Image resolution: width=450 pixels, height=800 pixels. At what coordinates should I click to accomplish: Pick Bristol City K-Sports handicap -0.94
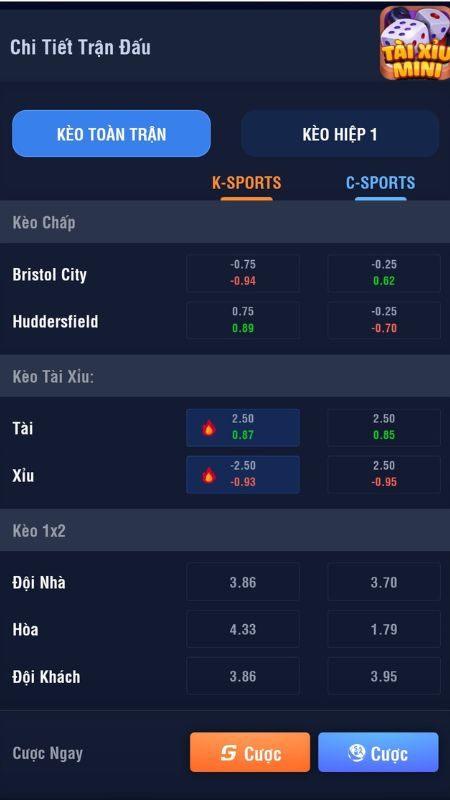click(243, 273)
